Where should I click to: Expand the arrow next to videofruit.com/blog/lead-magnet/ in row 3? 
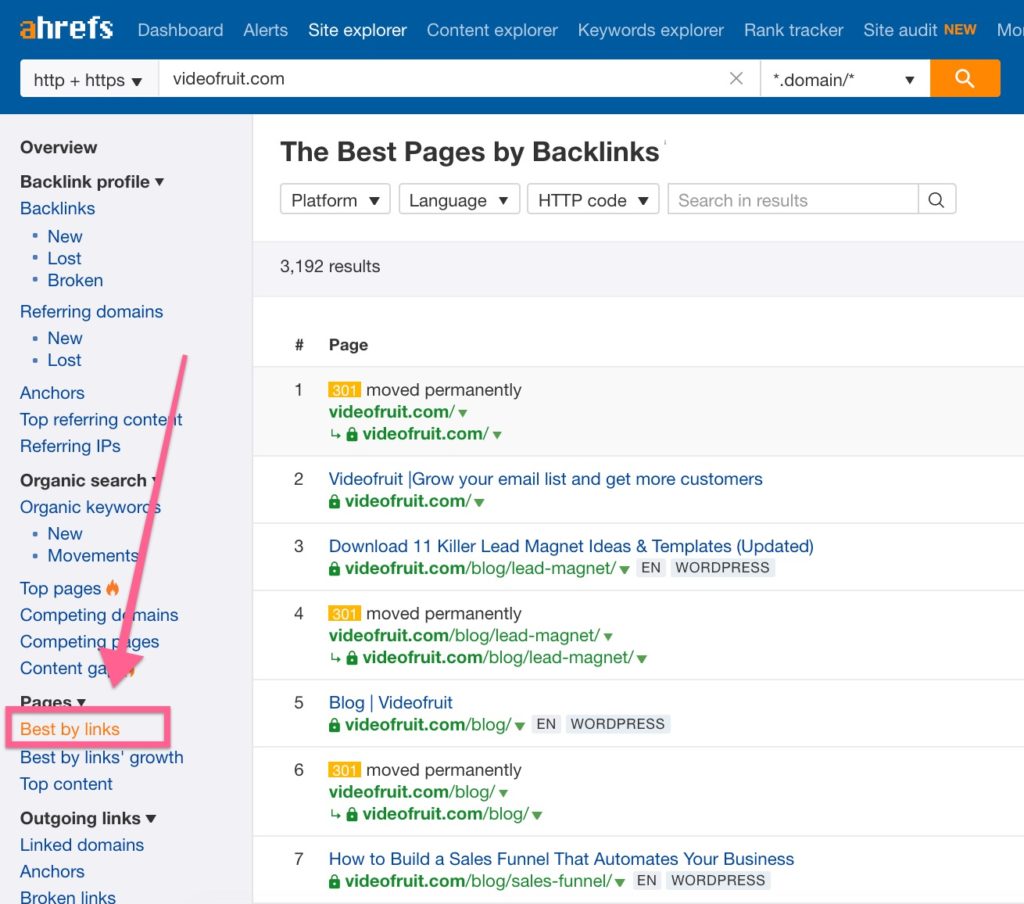pos(624,570)
